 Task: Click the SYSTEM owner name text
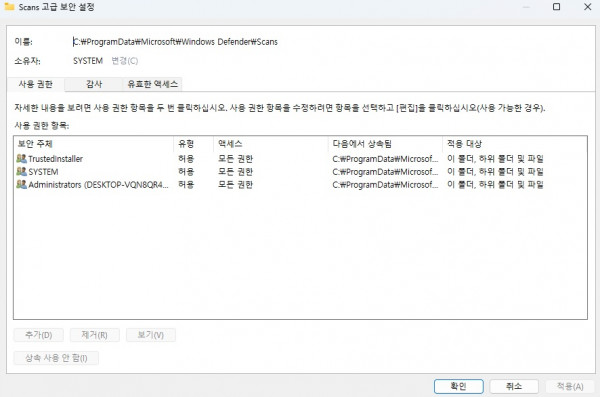coord(88,61)
